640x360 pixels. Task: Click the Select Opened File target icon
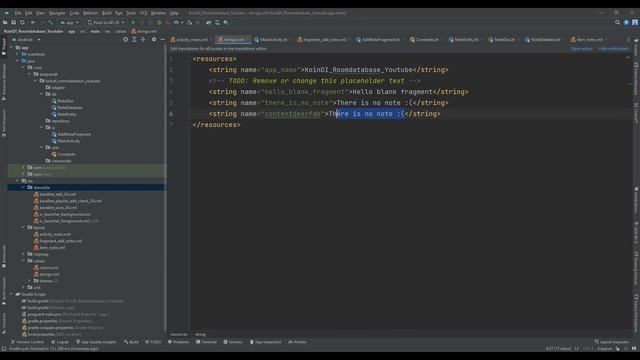point(125,40)
